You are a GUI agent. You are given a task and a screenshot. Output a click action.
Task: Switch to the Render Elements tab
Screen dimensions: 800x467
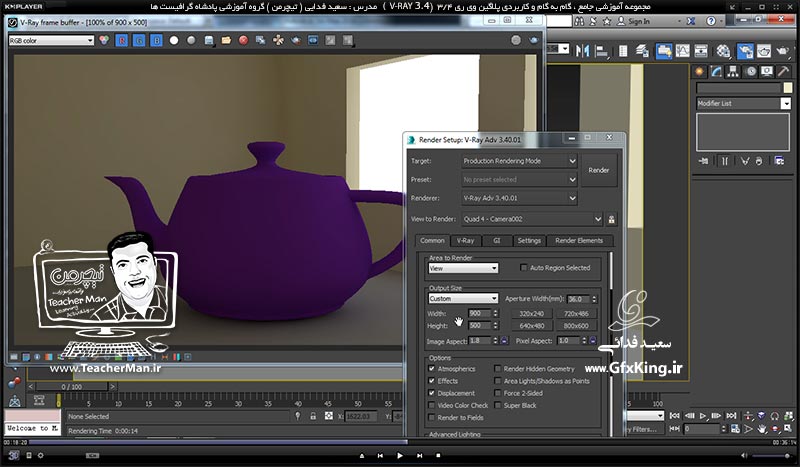pyautogui.click(x=579, y=240)
